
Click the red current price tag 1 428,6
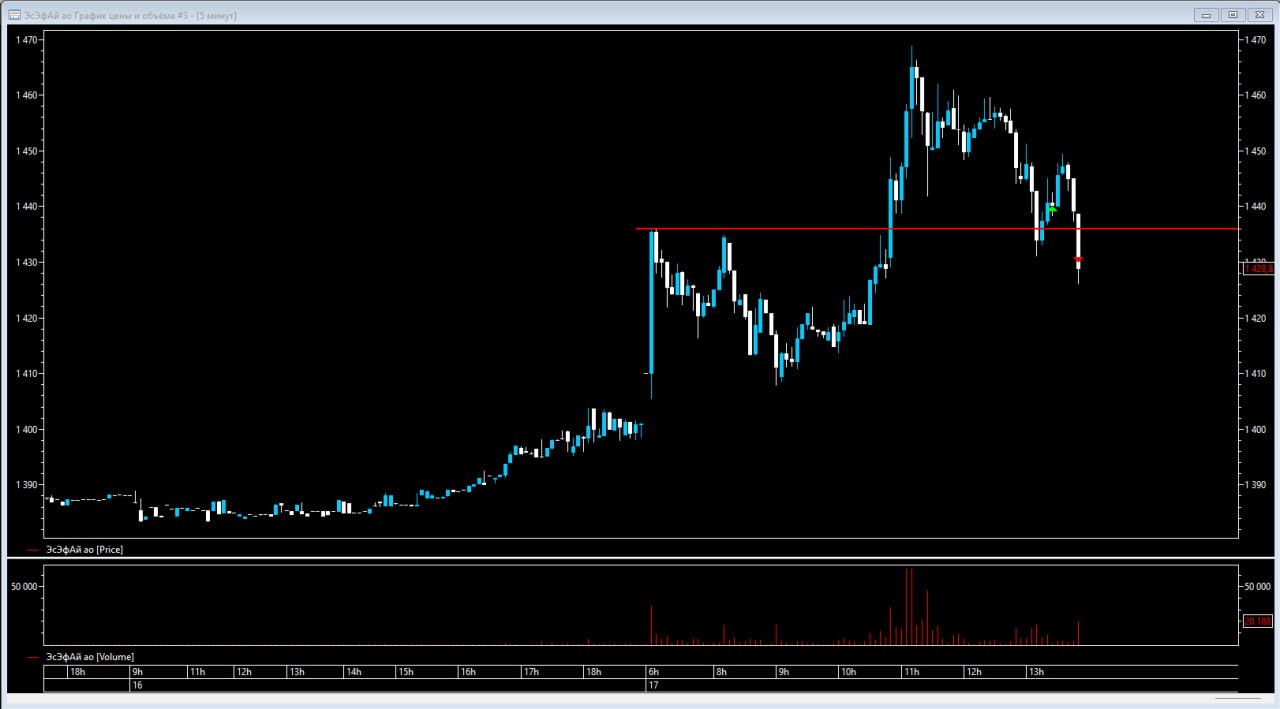point(1257,268)
